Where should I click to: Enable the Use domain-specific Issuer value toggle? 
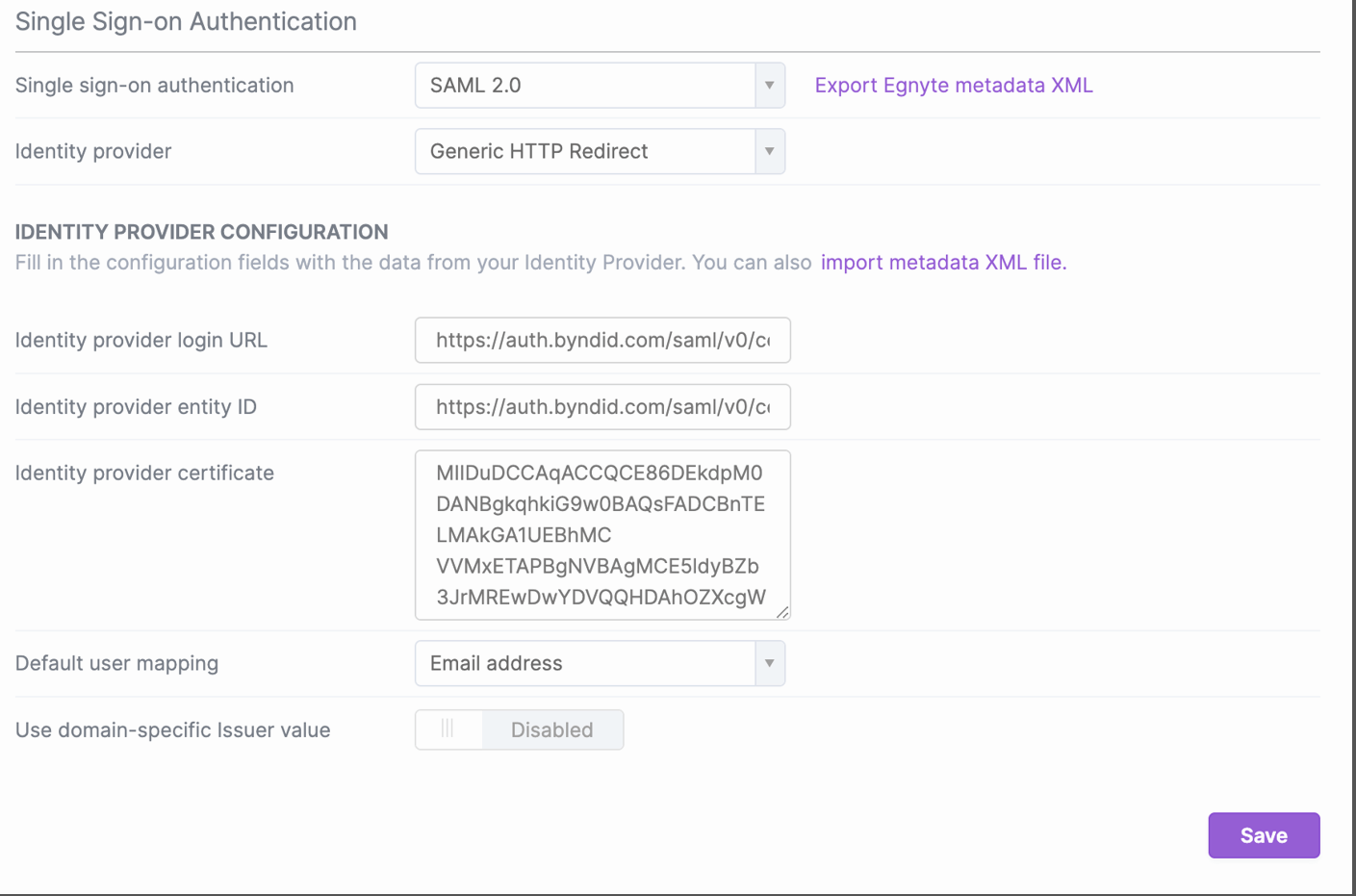coord(519,730)
